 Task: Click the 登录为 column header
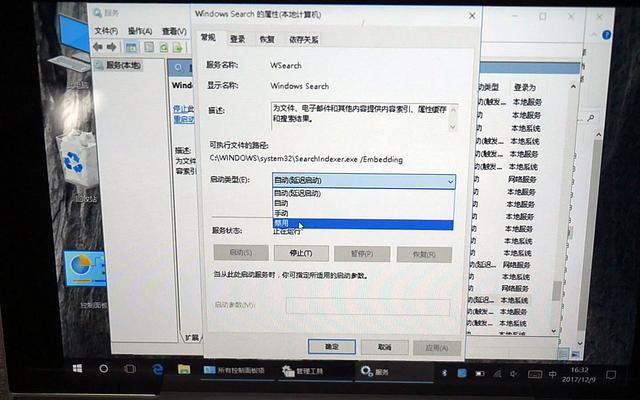524,87
